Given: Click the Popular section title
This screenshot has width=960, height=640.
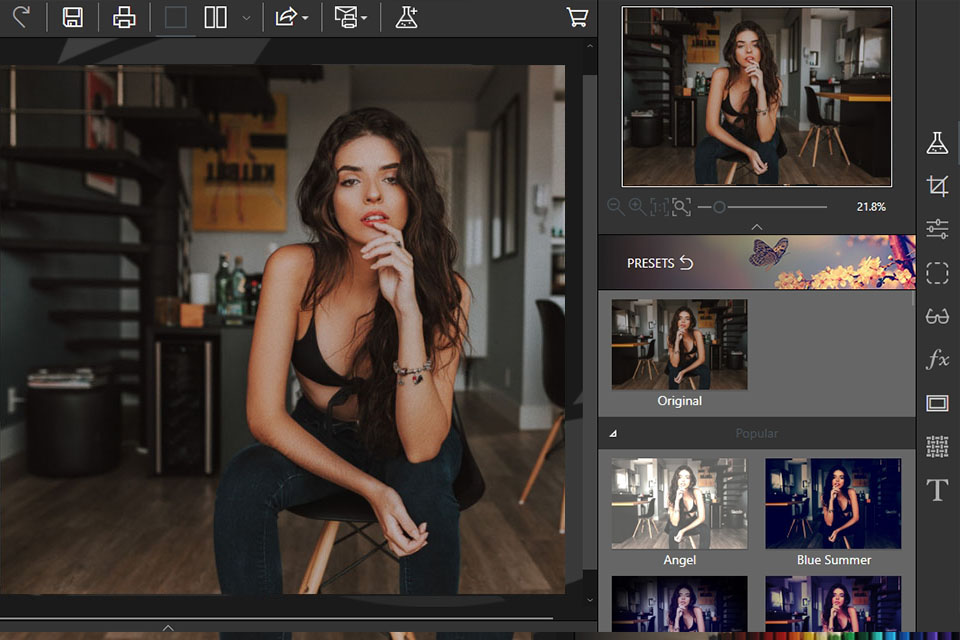Looking at the screenshot, I should (757, 434).
